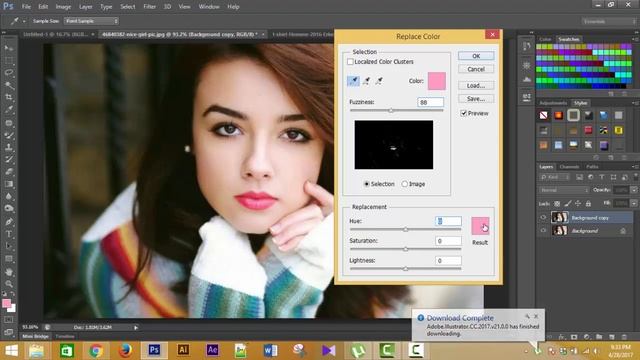Select the Zoom tool
The image size is (640, 360).
click(x=9, y=284)
